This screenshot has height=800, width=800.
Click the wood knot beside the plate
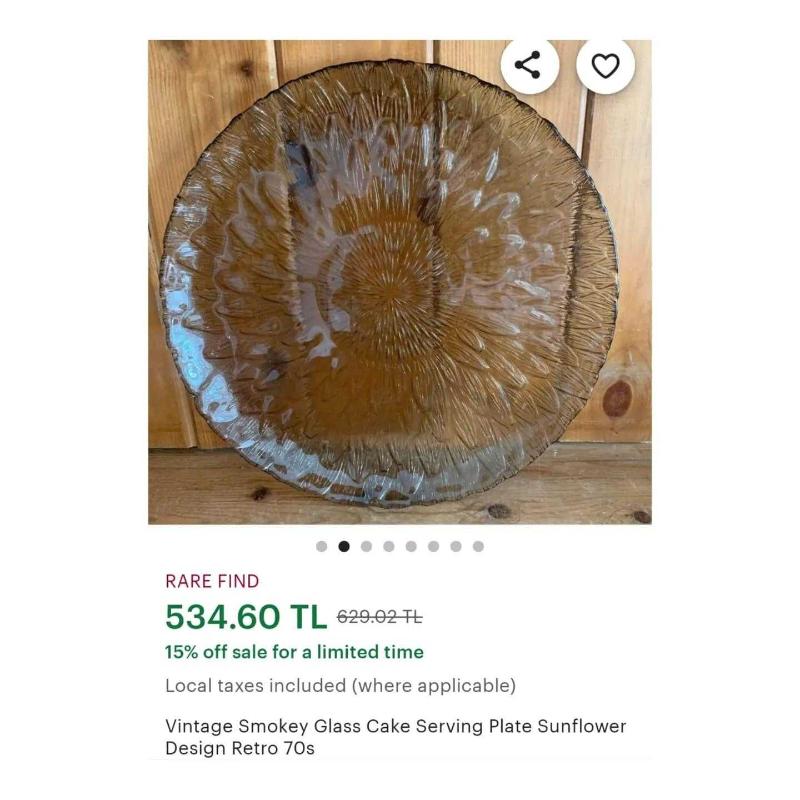coord(617,398)
